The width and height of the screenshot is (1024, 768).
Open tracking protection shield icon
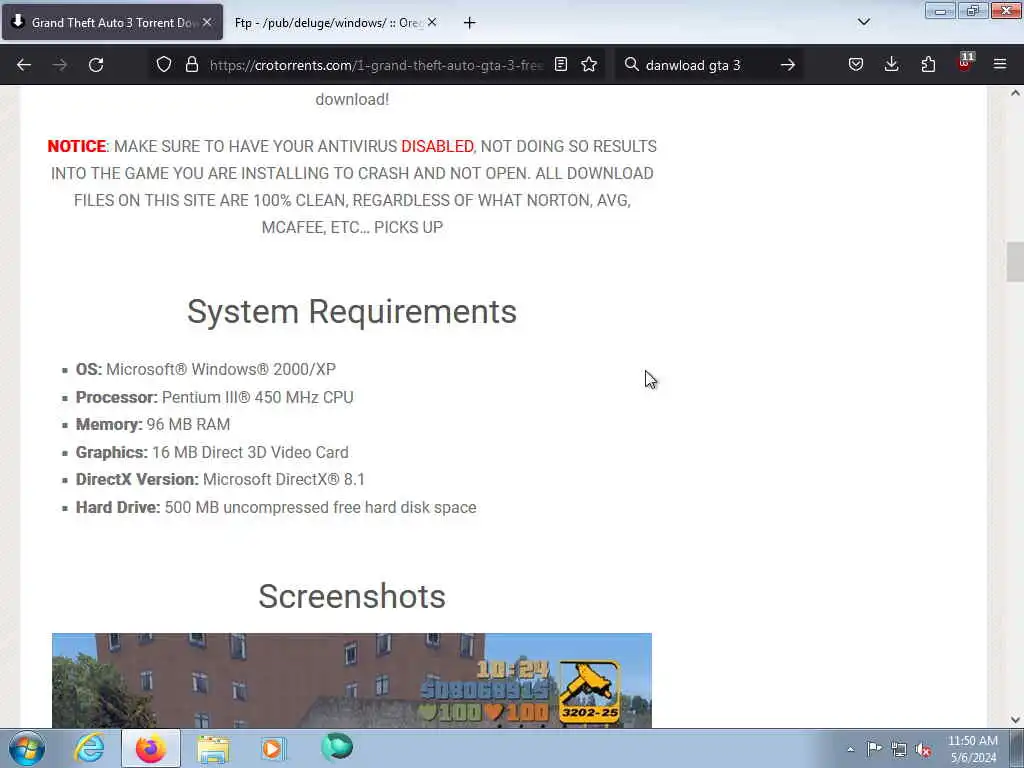164,65
